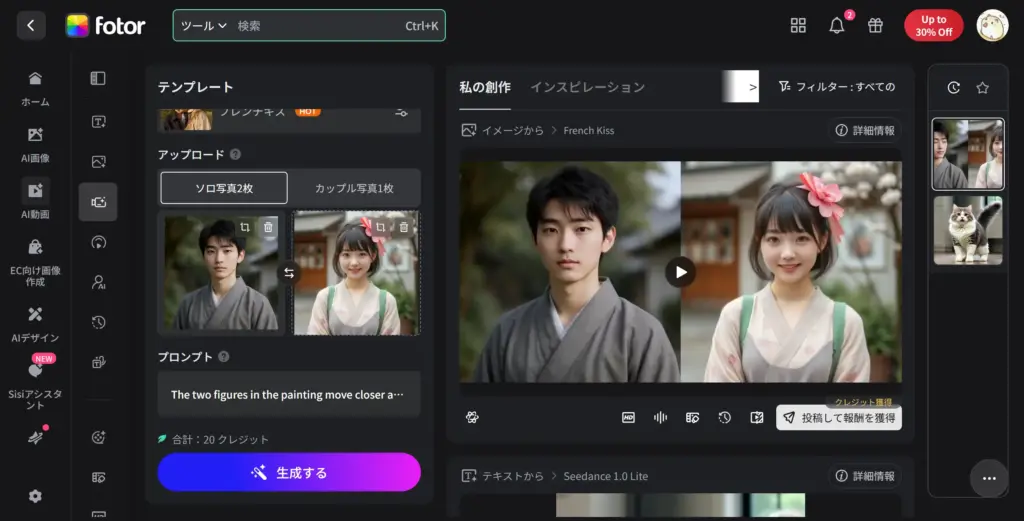Open the user profile avatar
The width and height of the screenshot is (1024, 521).
(992, 25)
